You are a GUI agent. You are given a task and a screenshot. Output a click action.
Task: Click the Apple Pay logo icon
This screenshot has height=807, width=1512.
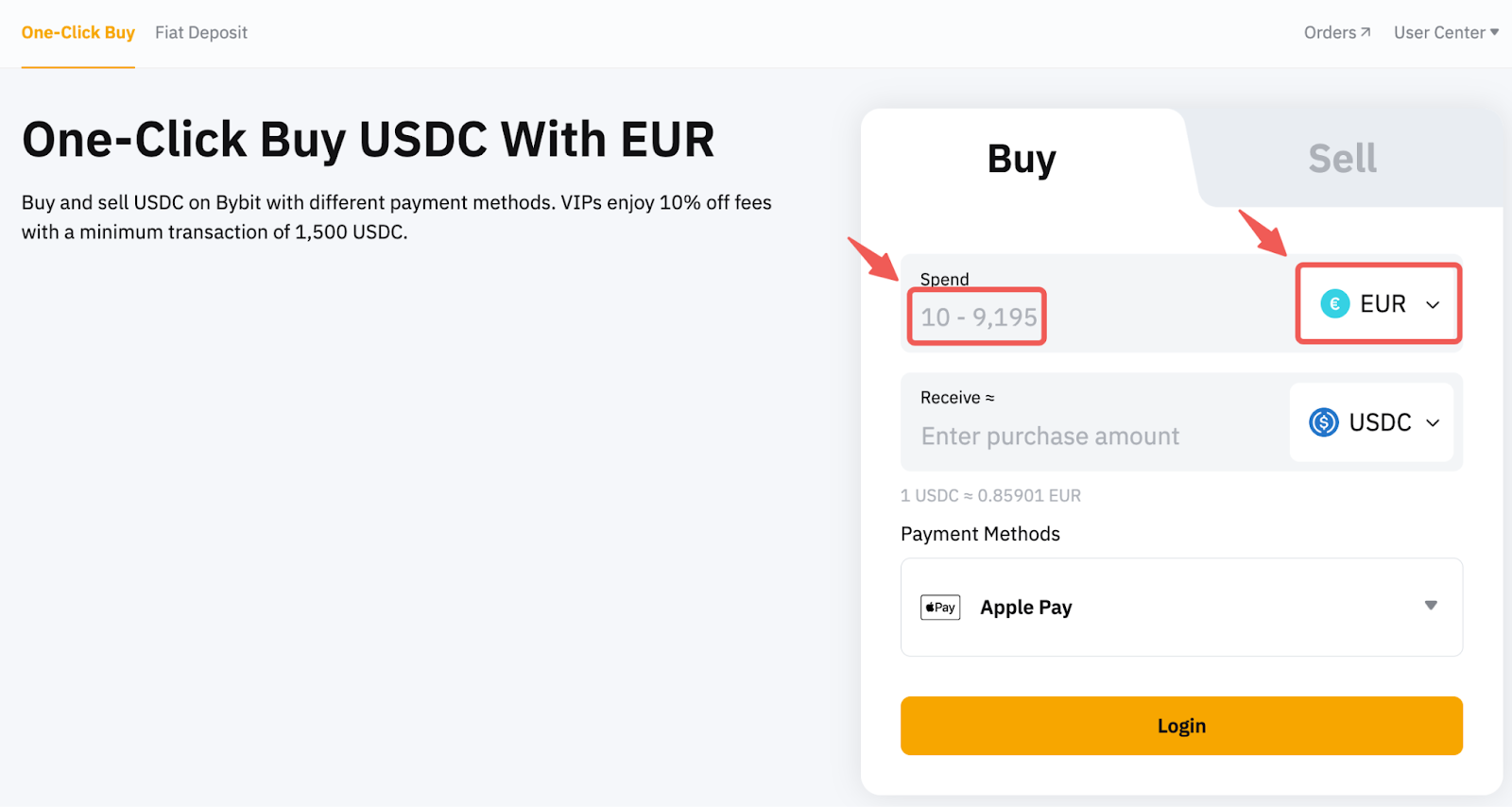[x=940, y=608]
